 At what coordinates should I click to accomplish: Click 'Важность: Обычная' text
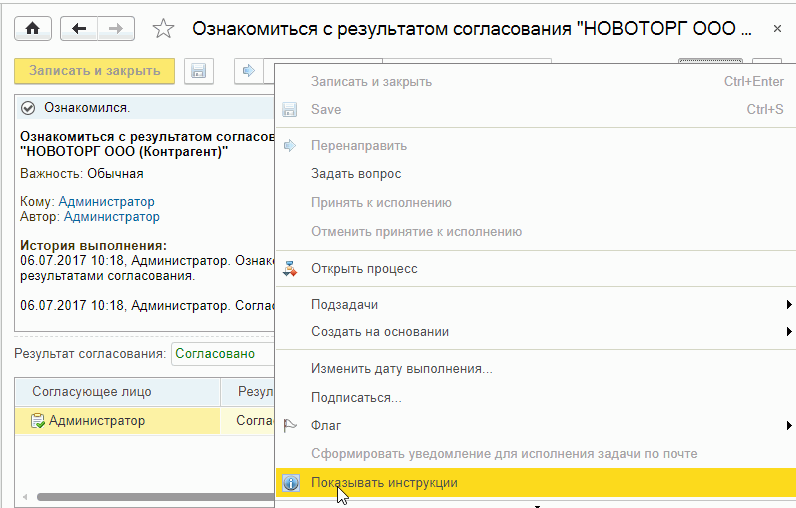pos(82,174)
